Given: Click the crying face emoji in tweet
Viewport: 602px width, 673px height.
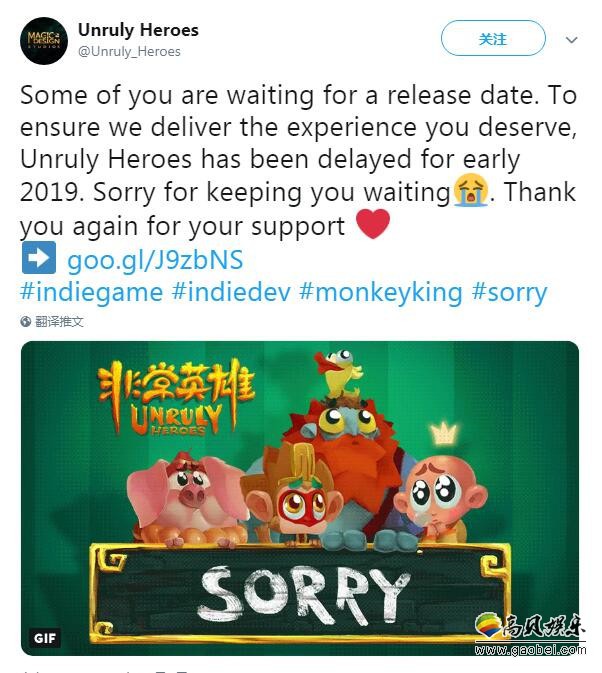Looking at the screenshot, I should (471, 190).
